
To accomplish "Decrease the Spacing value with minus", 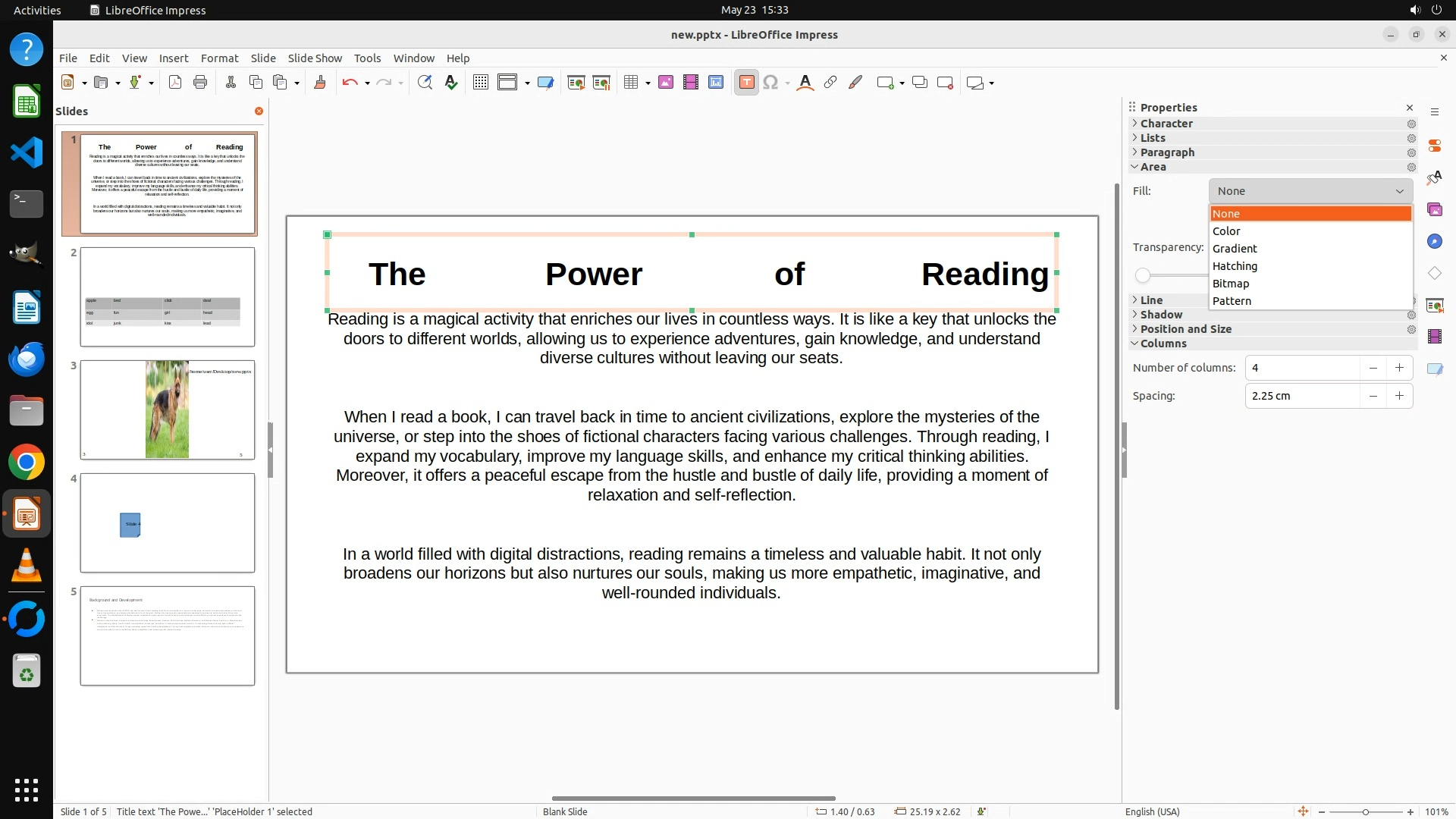I will point(1373,396).
